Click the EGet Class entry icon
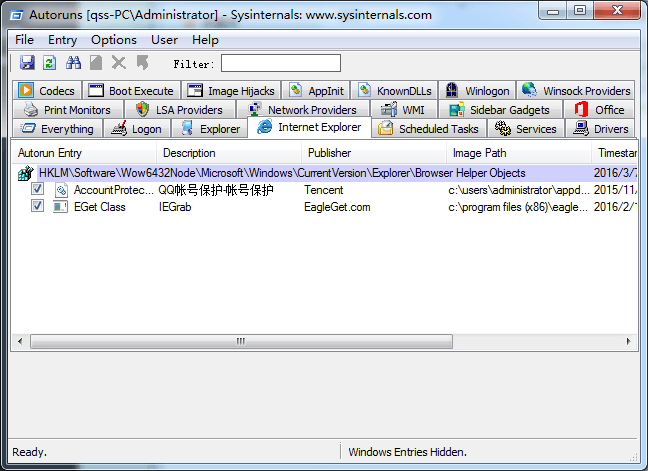Image resolution: width=648 pixels, height=471 pixels. click(x=61, y=207)
